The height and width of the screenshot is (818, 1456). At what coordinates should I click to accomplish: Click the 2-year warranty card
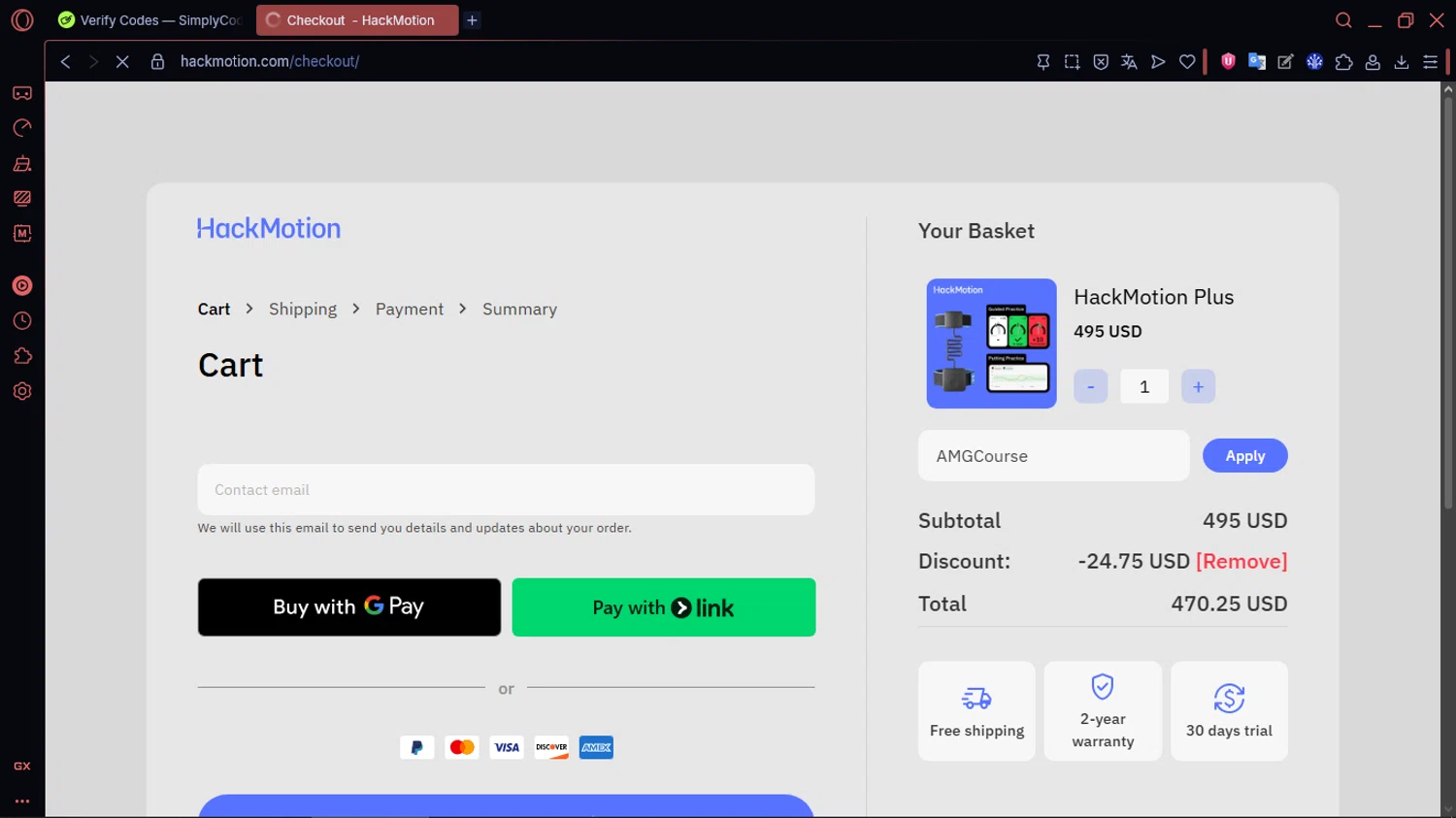(x=1103, y=711)
